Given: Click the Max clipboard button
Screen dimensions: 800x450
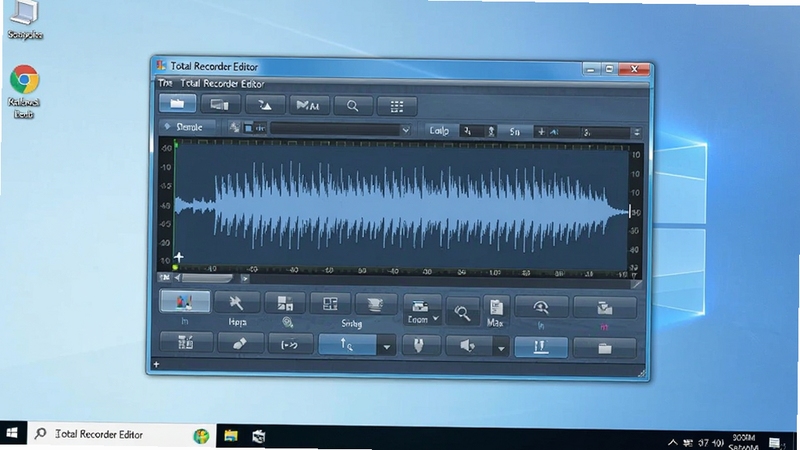Looking at the screenshot, I should [495, 312].
